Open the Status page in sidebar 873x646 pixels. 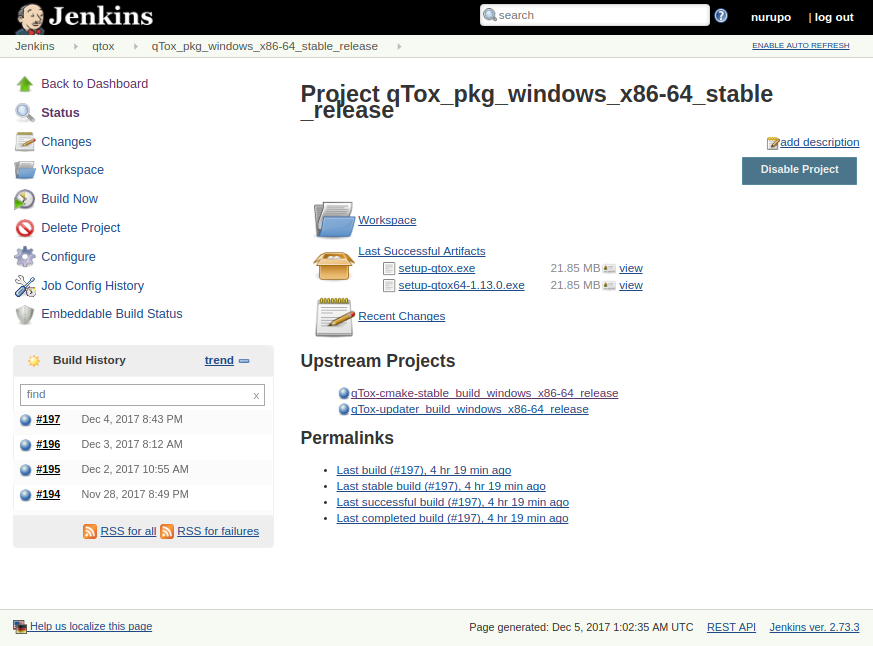click(60, 112)
